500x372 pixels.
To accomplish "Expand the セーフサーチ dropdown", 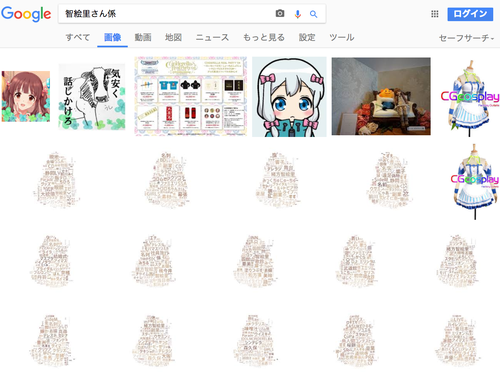I will pos(466,38).
